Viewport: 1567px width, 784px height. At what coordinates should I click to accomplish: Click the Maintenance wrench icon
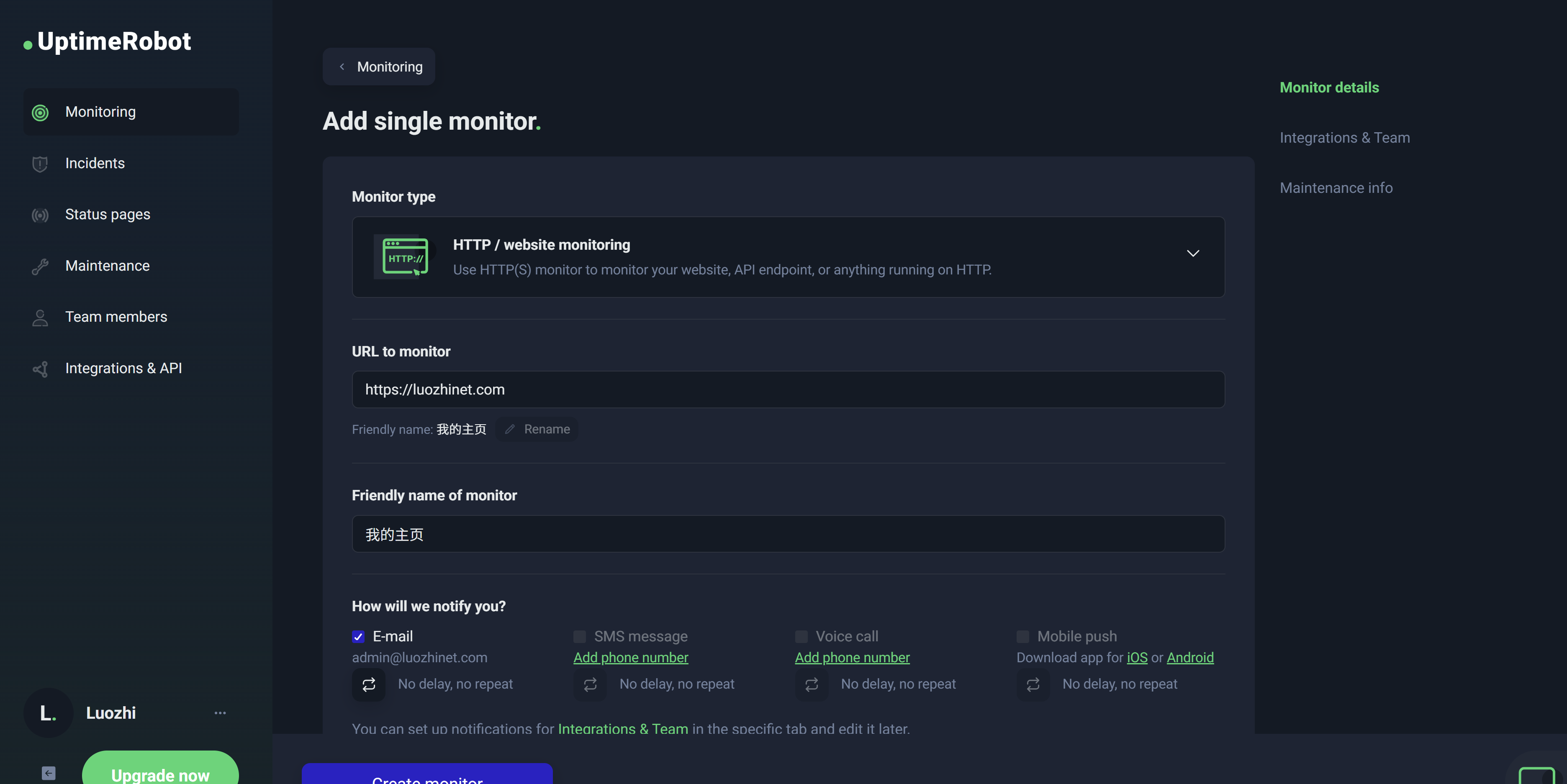coord(40,266)
